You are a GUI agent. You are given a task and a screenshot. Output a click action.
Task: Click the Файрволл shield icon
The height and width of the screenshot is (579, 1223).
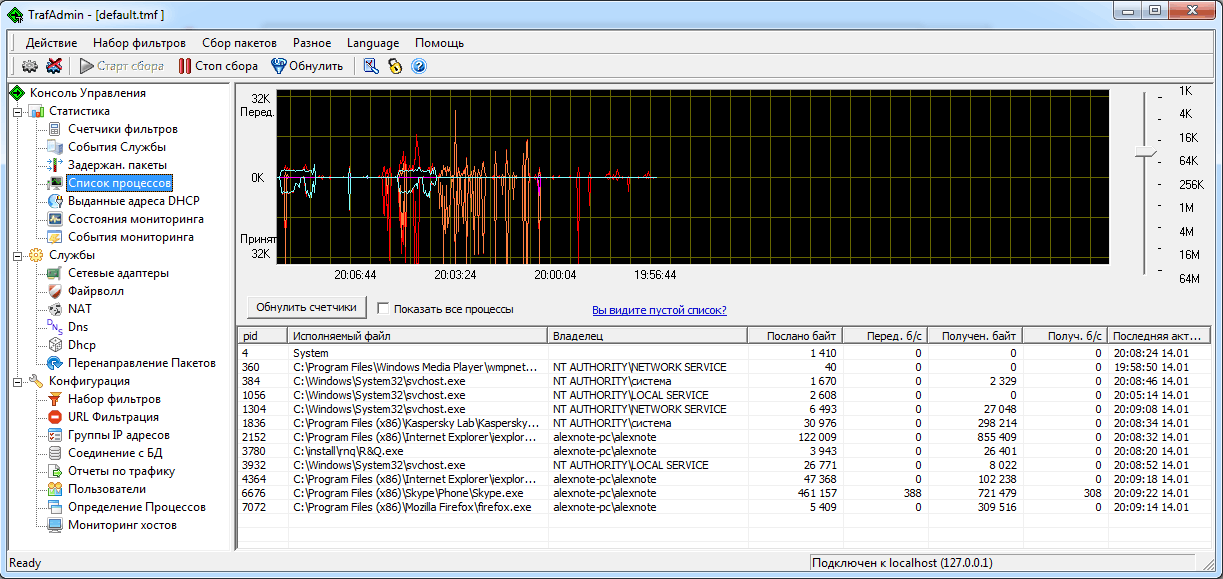point(55,291)
